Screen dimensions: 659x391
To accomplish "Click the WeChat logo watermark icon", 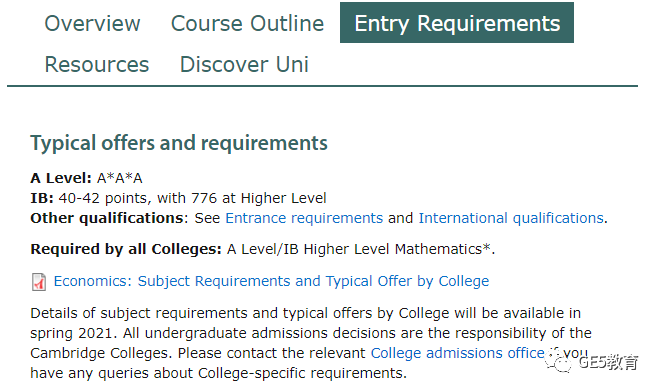I will tap(559, 362).
